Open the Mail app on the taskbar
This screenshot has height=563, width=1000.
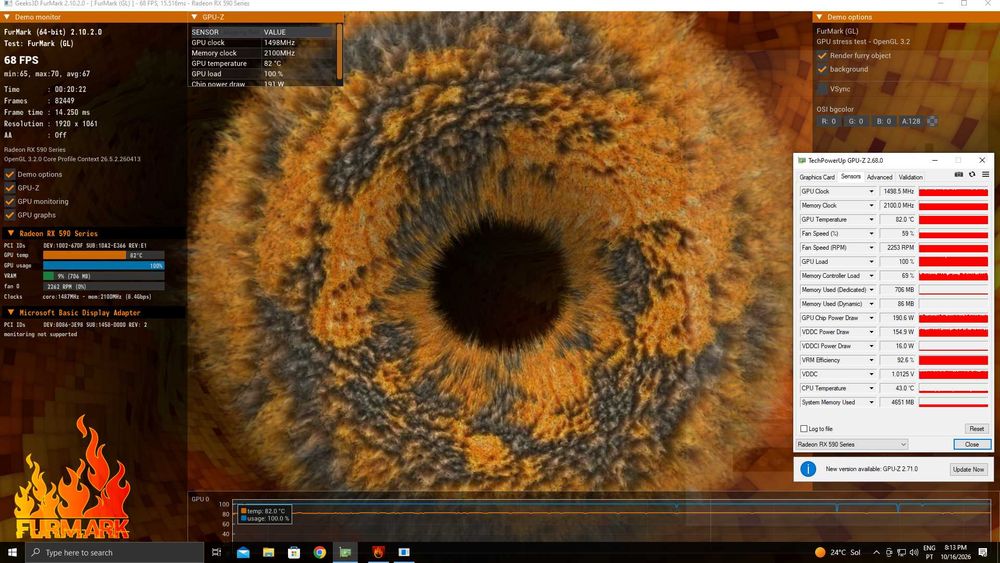click(243, 552)
